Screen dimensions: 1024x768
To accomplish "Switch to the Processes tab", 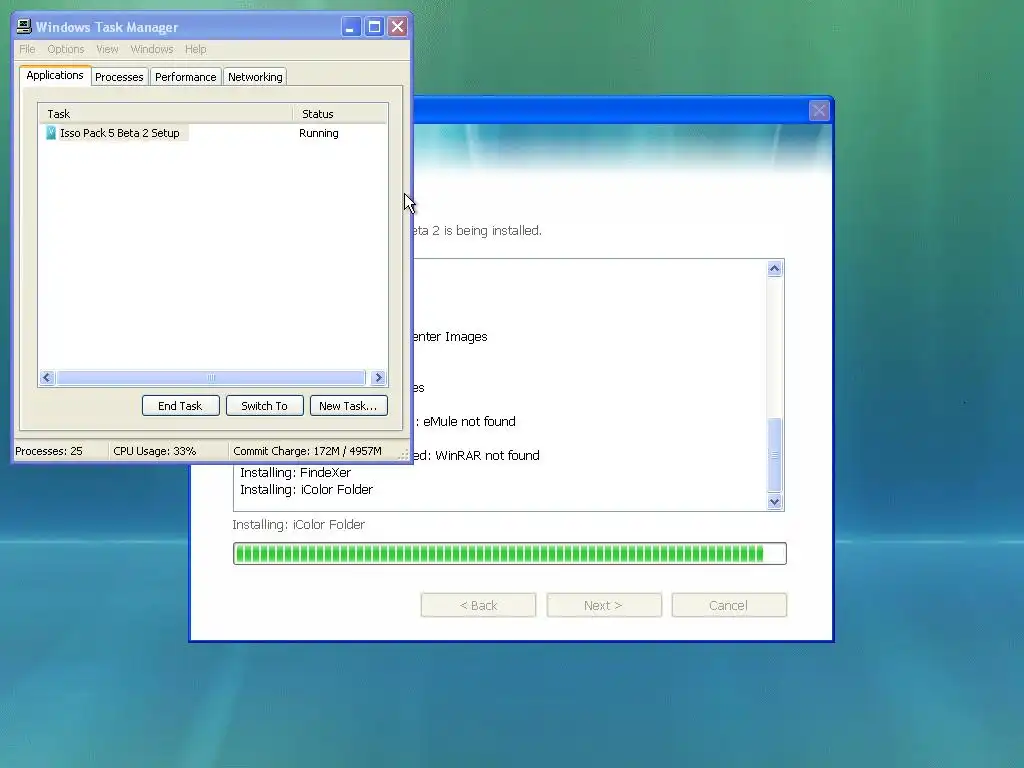I will pyautogui.click(x=119, y=77).
